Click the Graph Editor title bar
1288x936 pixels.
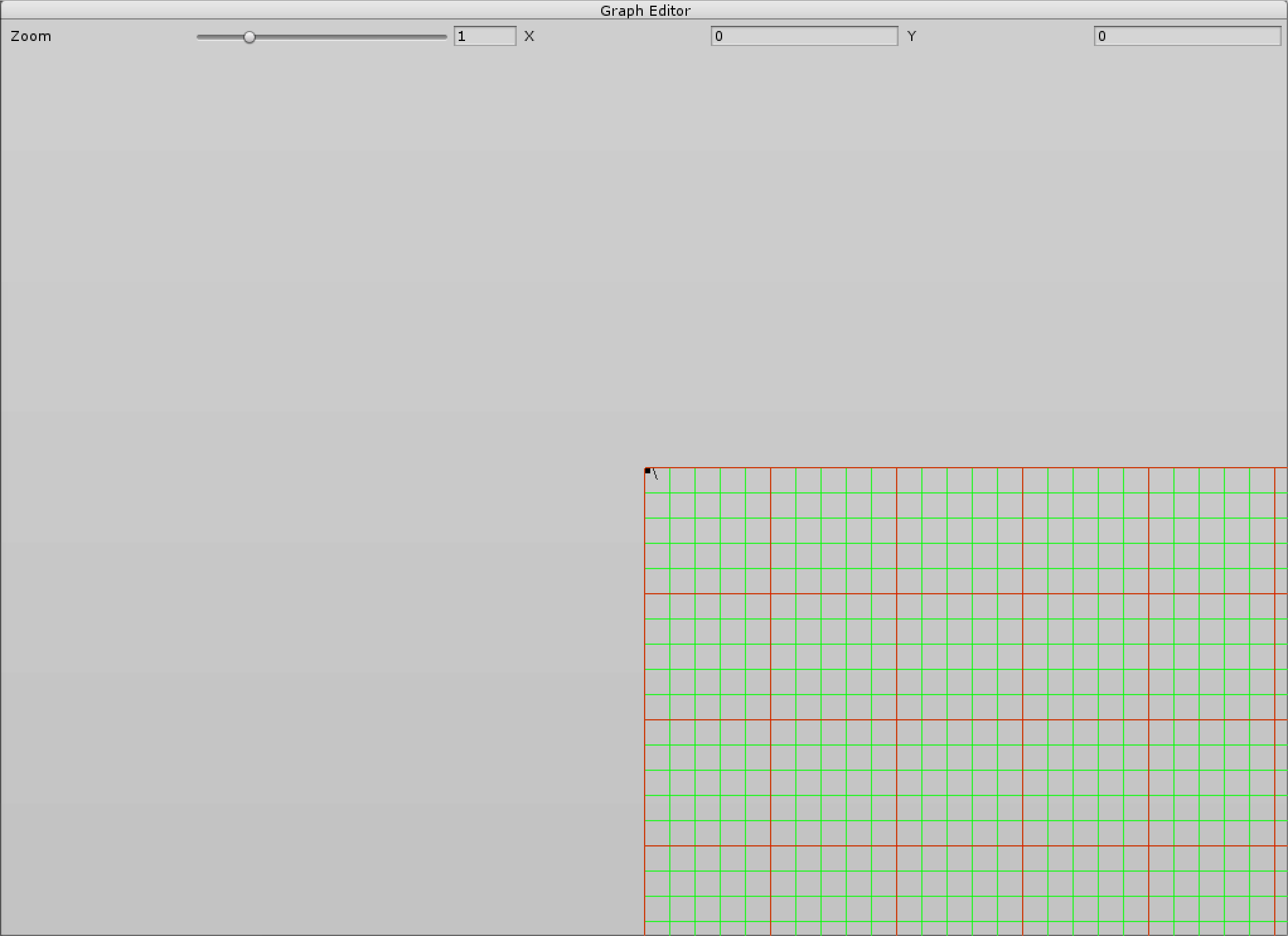pyautogui.click(x=644, y=10)
